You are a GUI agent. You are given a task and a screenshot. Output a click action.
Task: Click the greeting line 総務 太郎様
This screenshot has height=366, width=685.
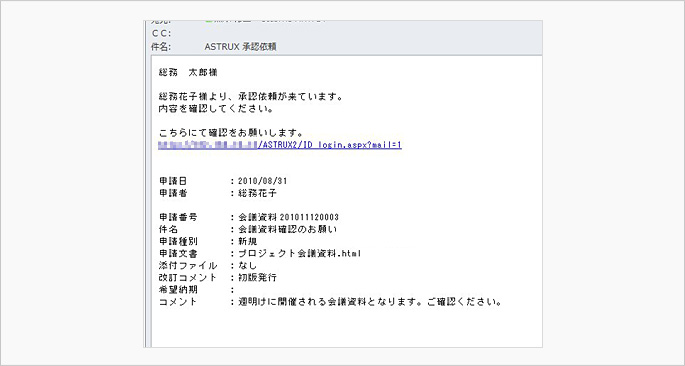[x=188, y=73]
